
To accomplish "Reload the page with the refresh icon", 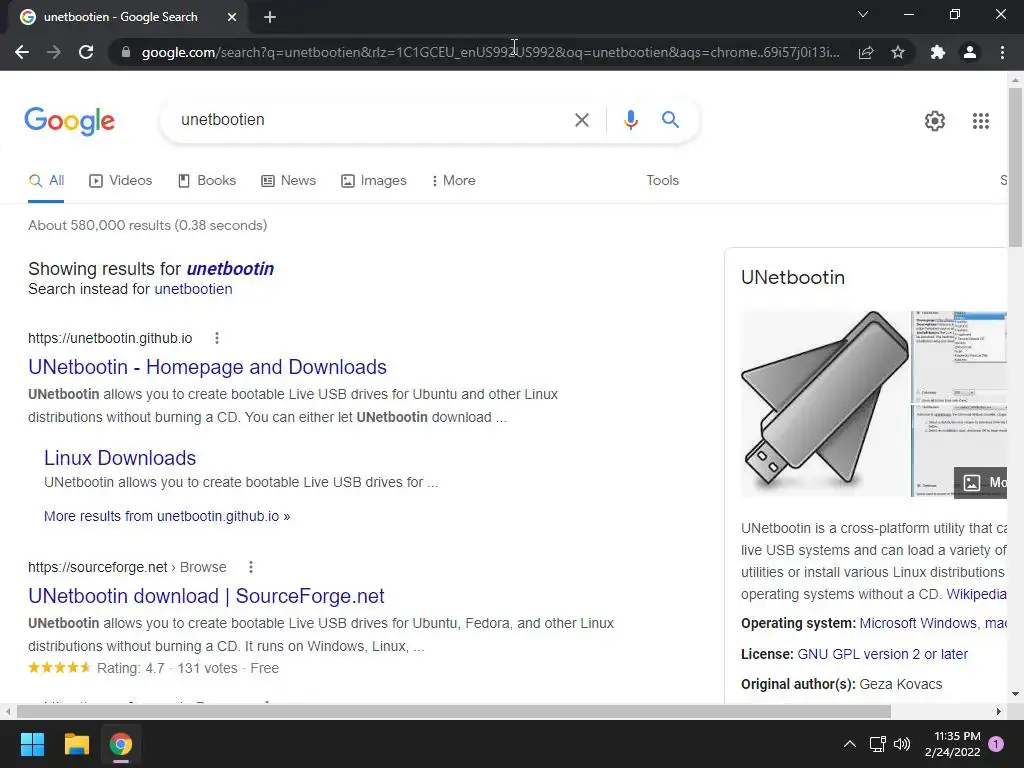I will [86, 52].
